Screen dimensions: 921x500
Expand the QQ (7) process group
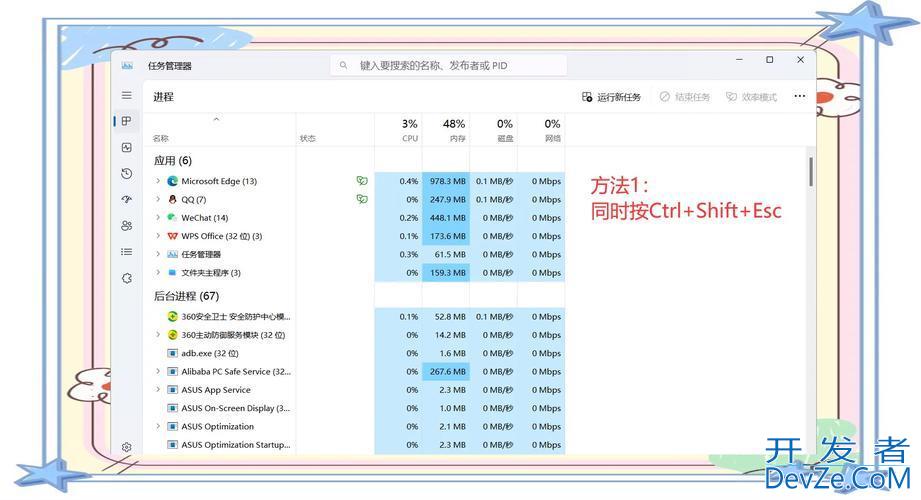coord(157,199)
